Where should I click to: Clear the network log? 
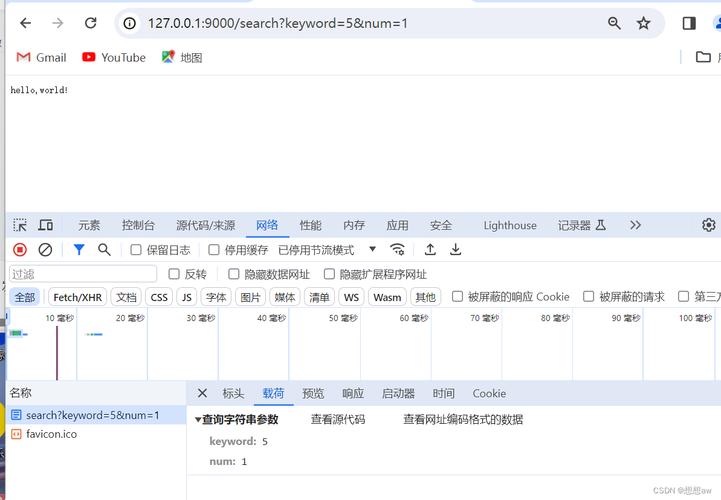tap(45, 250)
